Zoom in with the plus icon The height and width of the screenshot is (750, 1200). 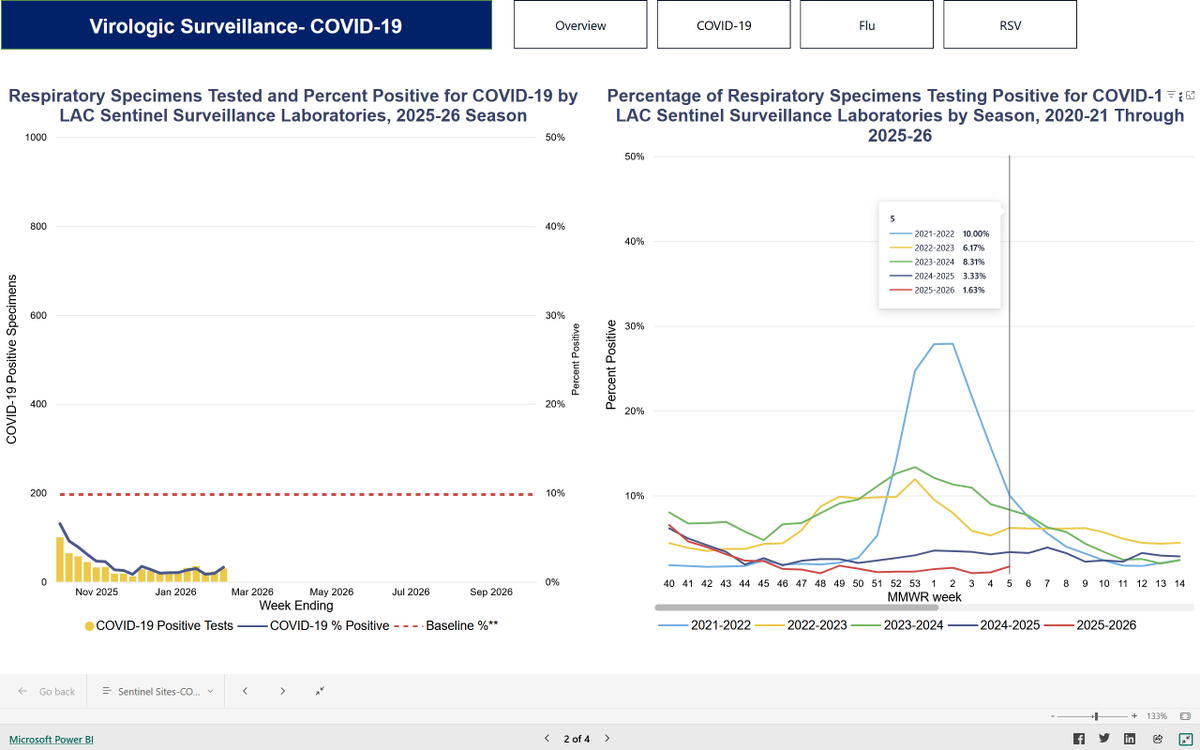click(x=1134, y=716)
